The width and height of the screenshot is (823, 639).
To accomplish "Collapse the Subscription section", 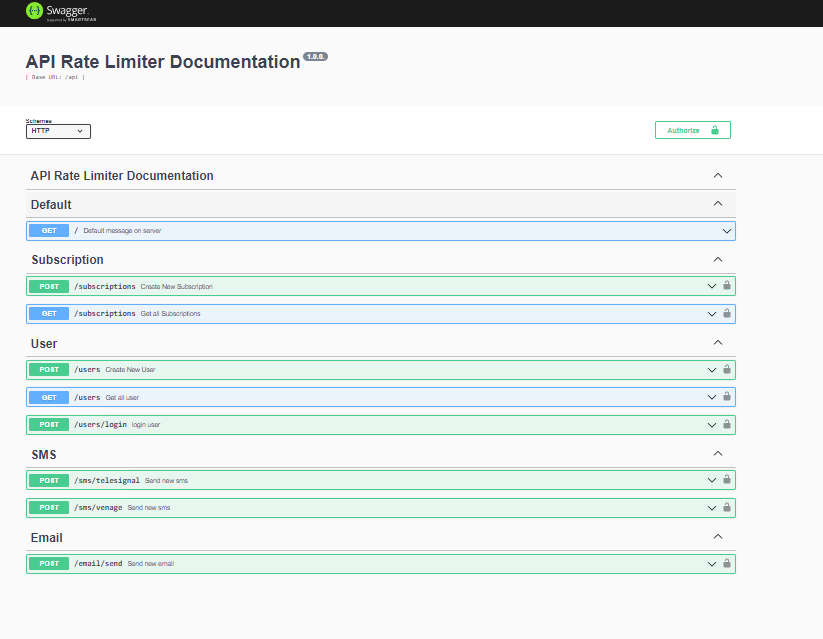I will click(x=717, y=259).
